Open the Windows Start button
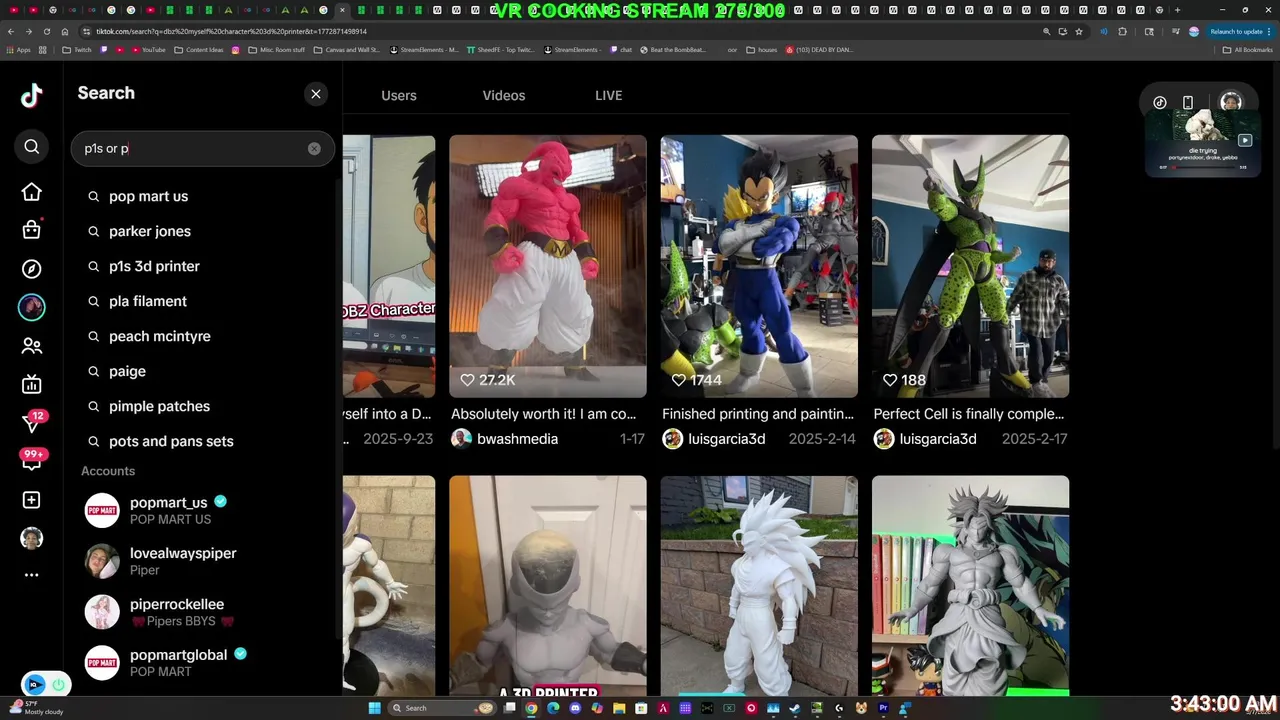The width and height of the screenshot is (1280, 720). (375, 708)
